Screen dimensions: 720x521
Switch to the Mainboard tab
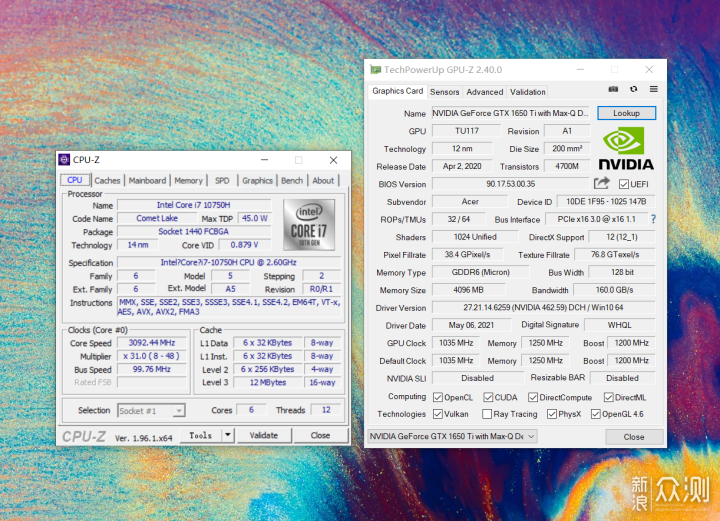pyautogui.click(x=147, y=181)
